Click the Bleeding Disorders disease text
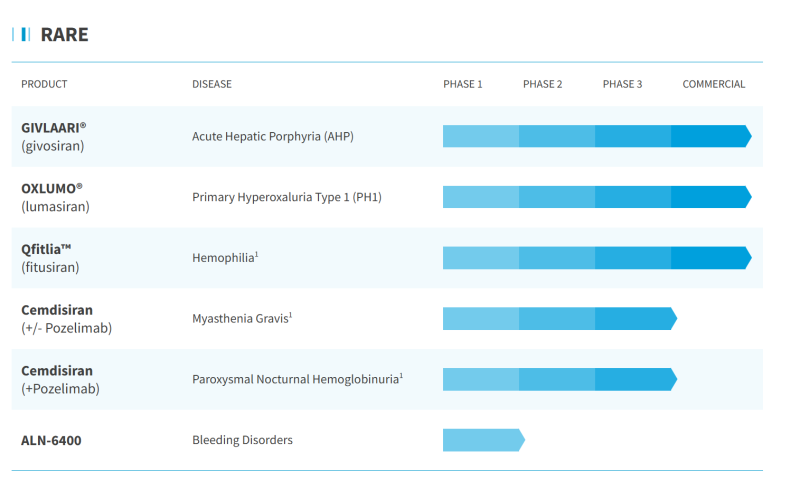The width and height of the screenshot is (800, 490). pos(242,440)
